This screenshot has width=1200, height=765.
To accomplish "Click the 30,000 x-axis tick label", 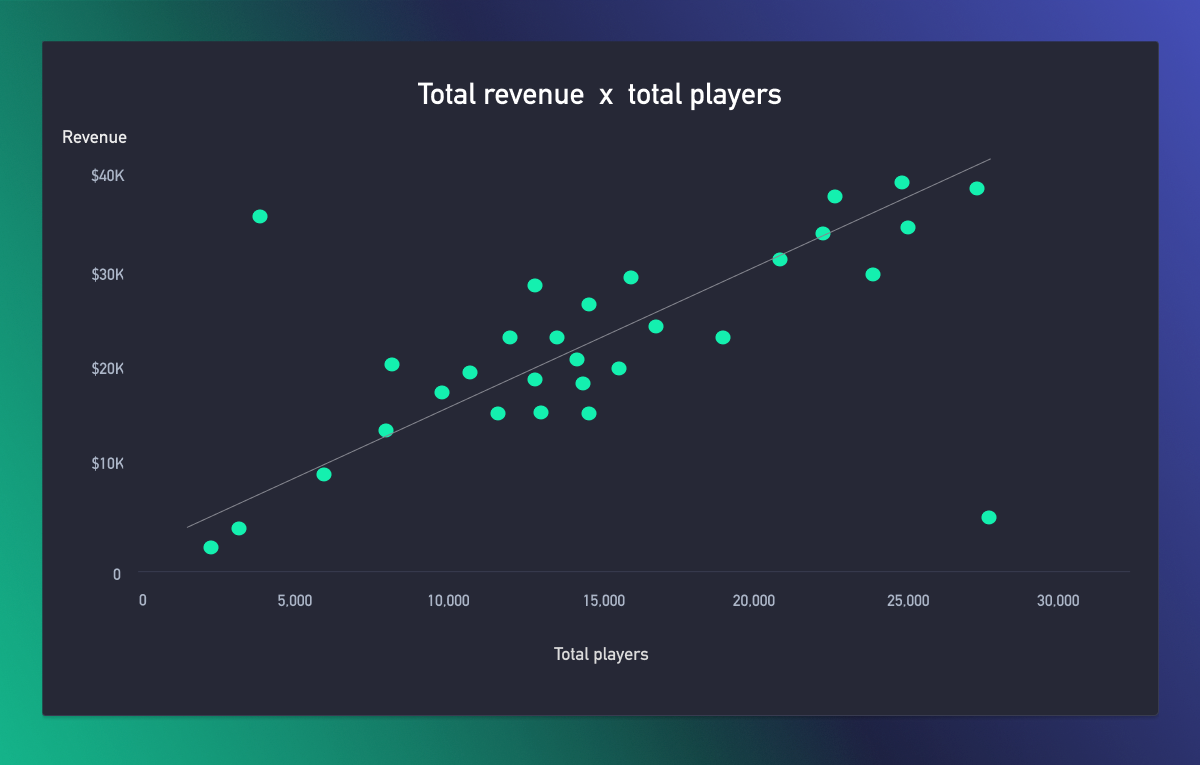I will [x=1058, y=601].
